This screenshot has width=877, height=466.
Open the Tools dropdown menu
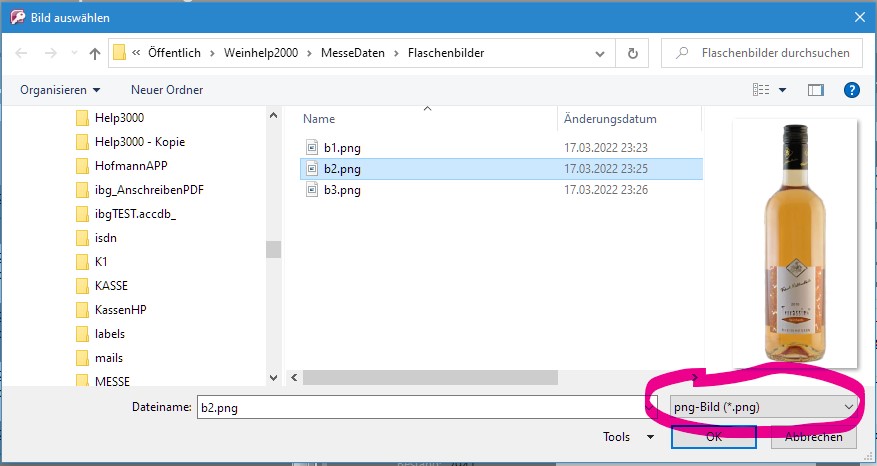[623, 437]
